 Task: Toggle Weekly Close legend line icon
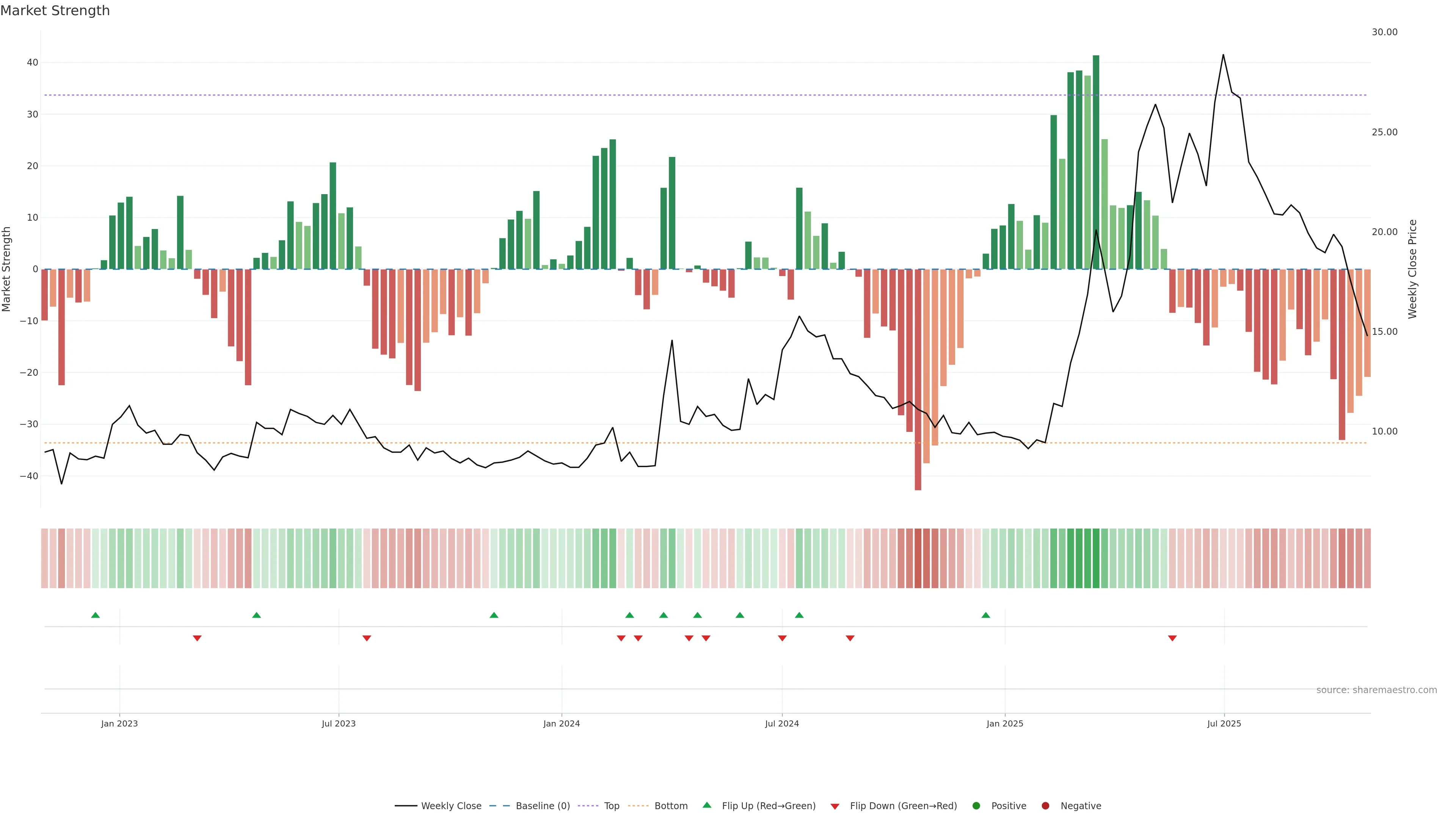(x=406, y=806)
